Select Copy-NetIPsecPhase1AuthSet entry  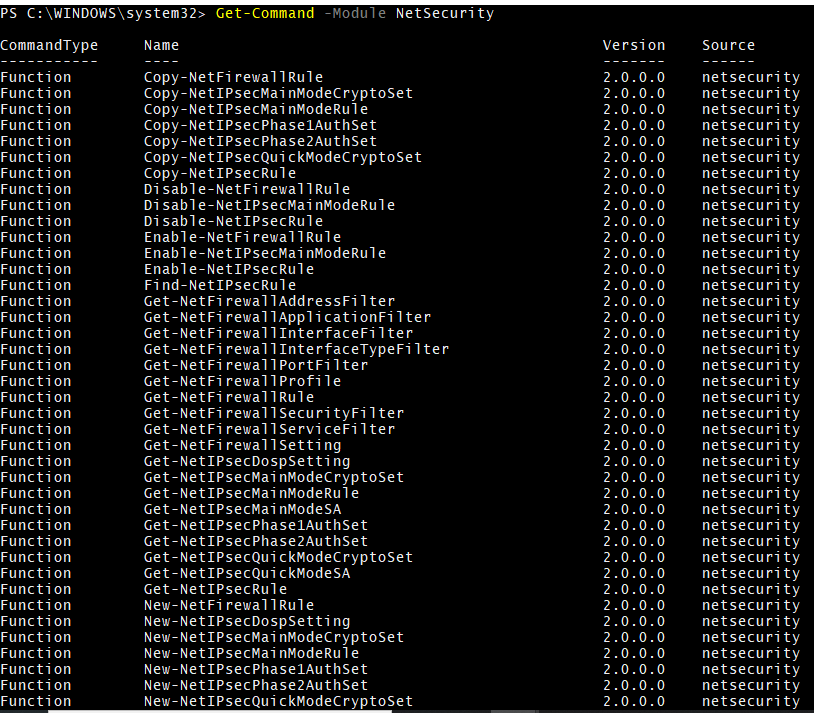tap(260, 126)
